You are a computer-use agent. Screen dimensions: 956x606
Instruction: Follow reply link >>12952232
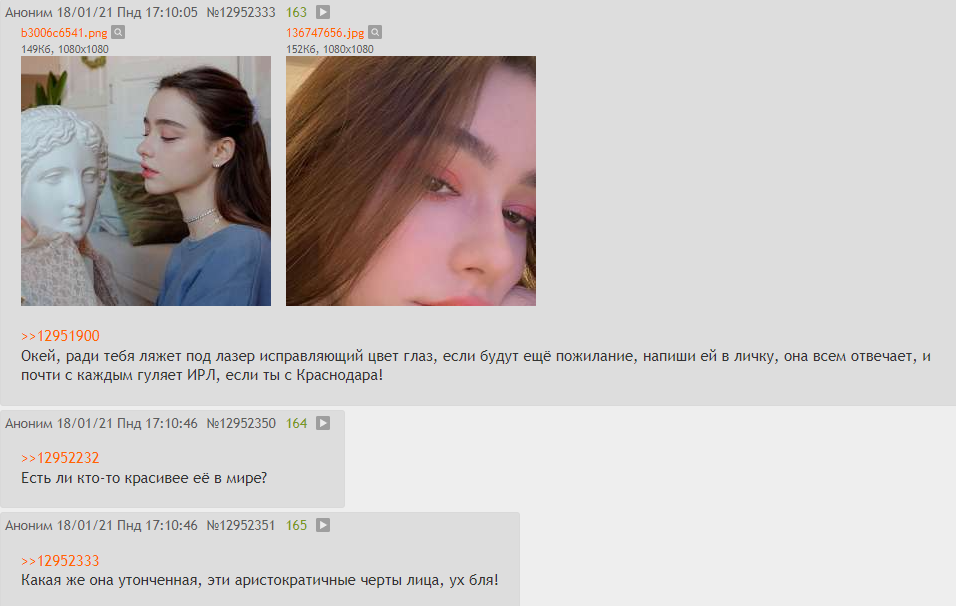tap(60, 458)
